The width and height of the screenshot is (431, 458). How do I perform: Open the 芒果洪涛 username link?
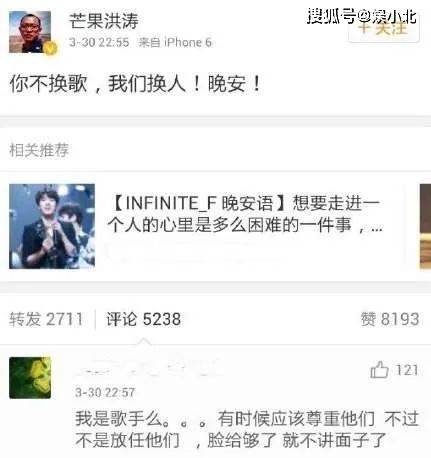(x=104, y=21)
